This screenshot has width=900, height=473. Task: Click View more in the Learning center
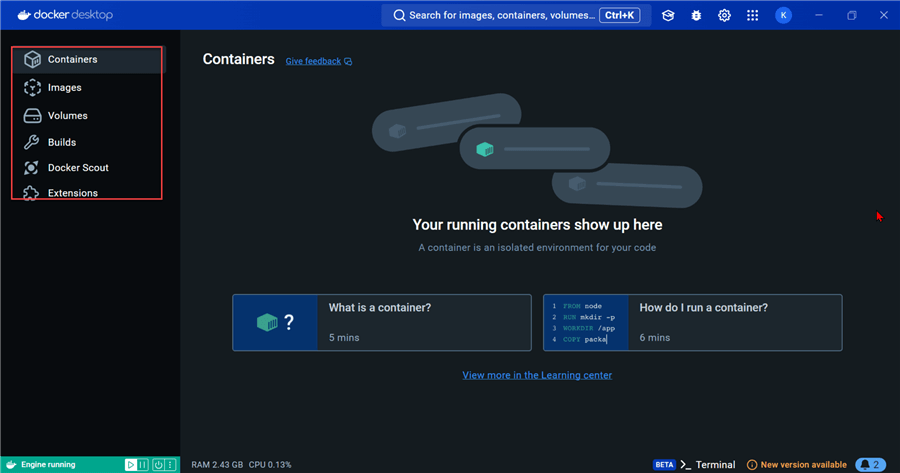(x=537, y=375)
